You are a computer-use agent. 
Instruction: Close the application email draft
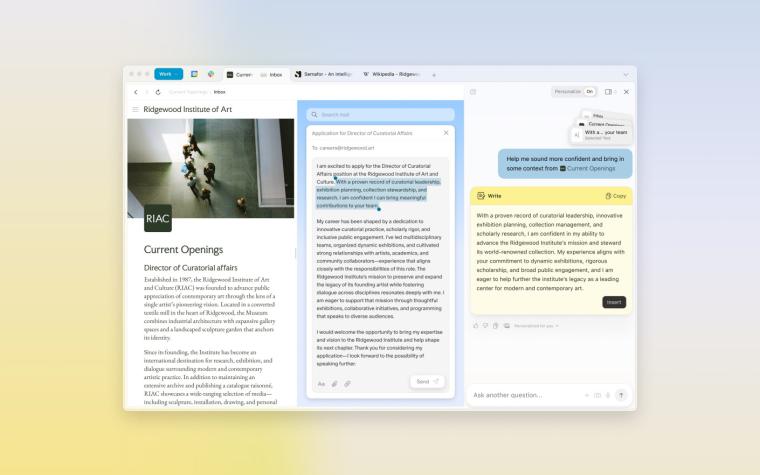click(446, 133)
